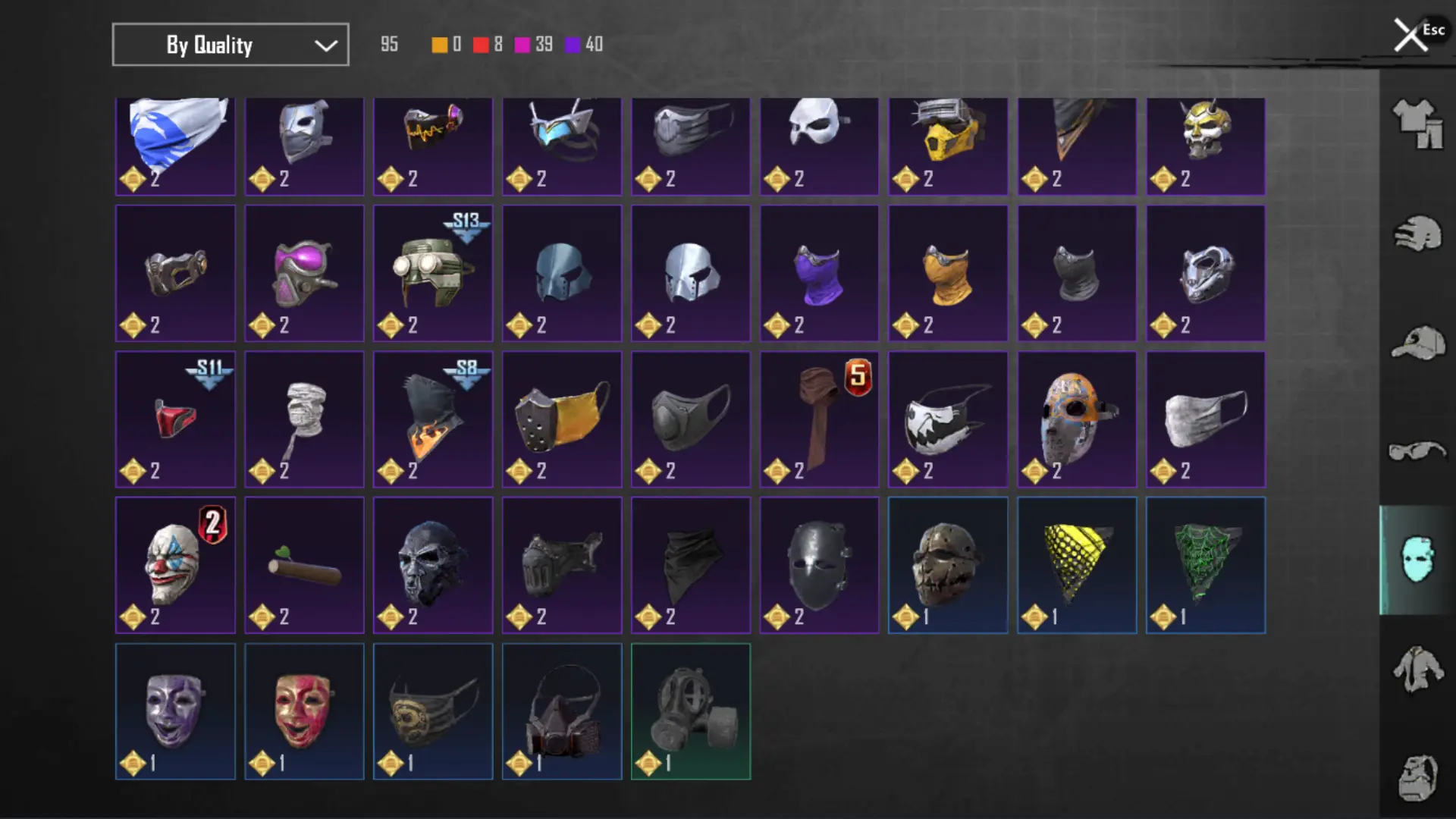The width and height of the screenshot is (1456, 819).
Task: Close the inventory with the X button
Action: click(1410, 35)
